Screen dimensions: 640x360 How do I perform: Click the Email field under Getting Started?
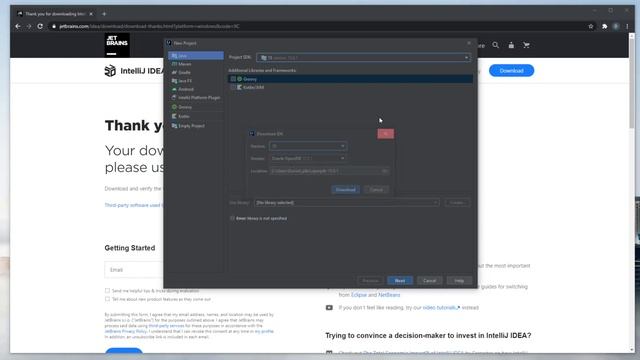134,270
